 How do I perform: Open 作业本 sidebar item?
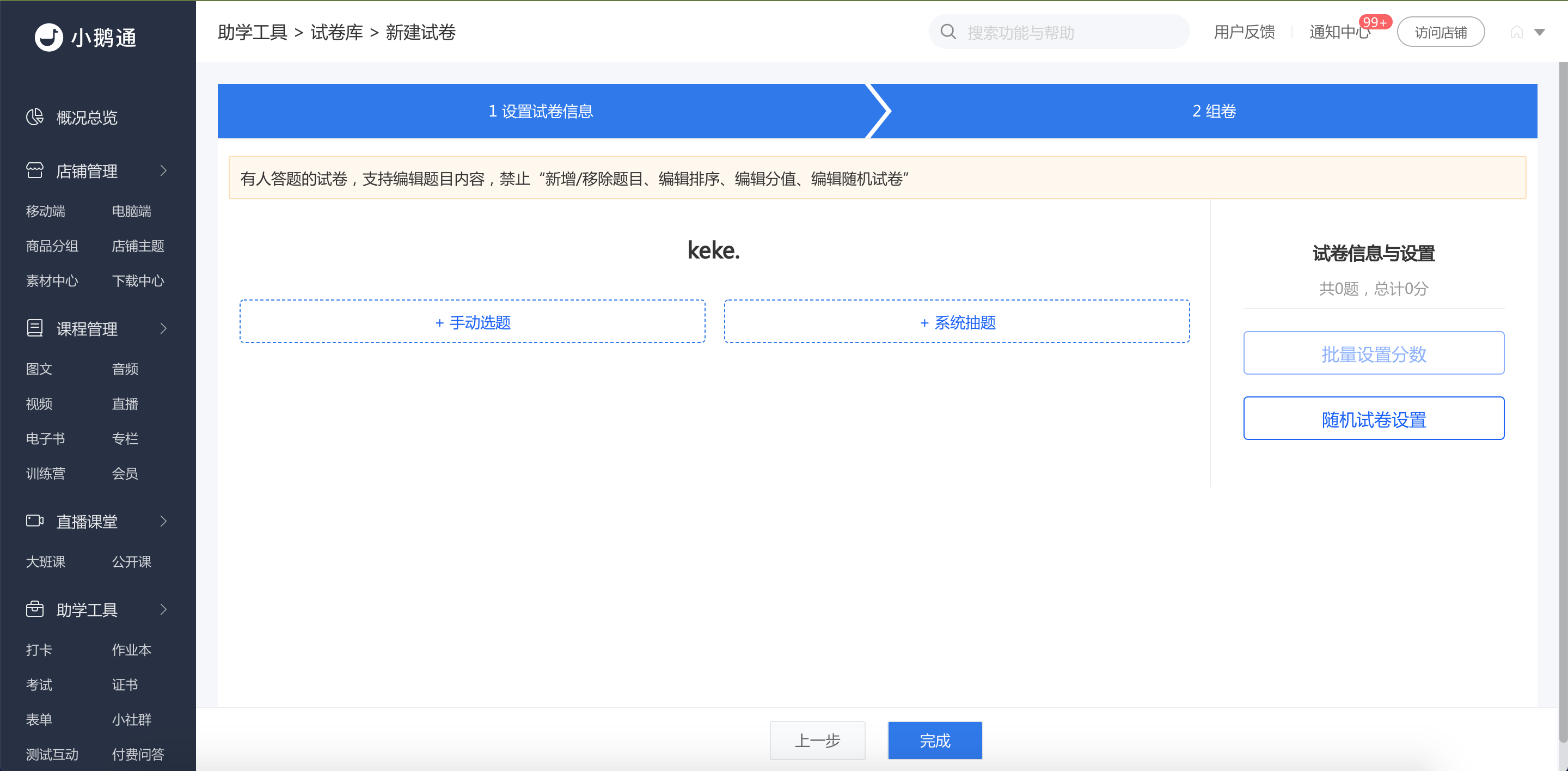tap(131, 650)
